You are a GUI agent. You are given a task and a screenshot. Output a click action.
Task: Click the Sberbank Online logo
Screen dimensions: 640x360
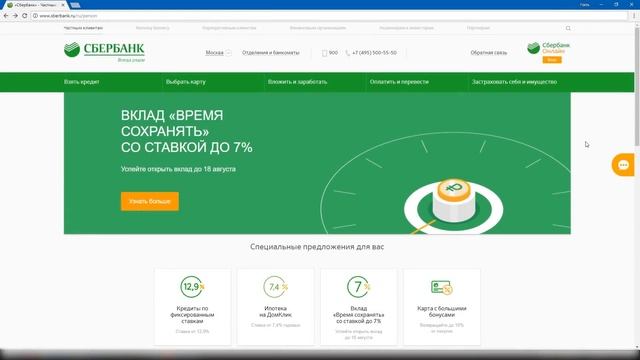(x=548, y=48)
